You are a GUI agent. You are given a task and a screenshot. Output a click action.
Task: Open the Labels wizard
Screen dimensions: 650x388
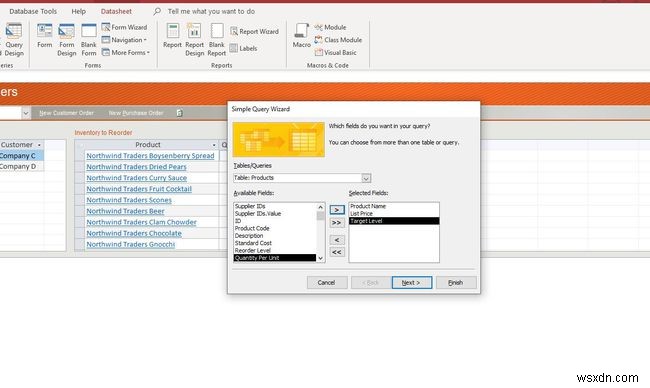click(x=243, y=48)
